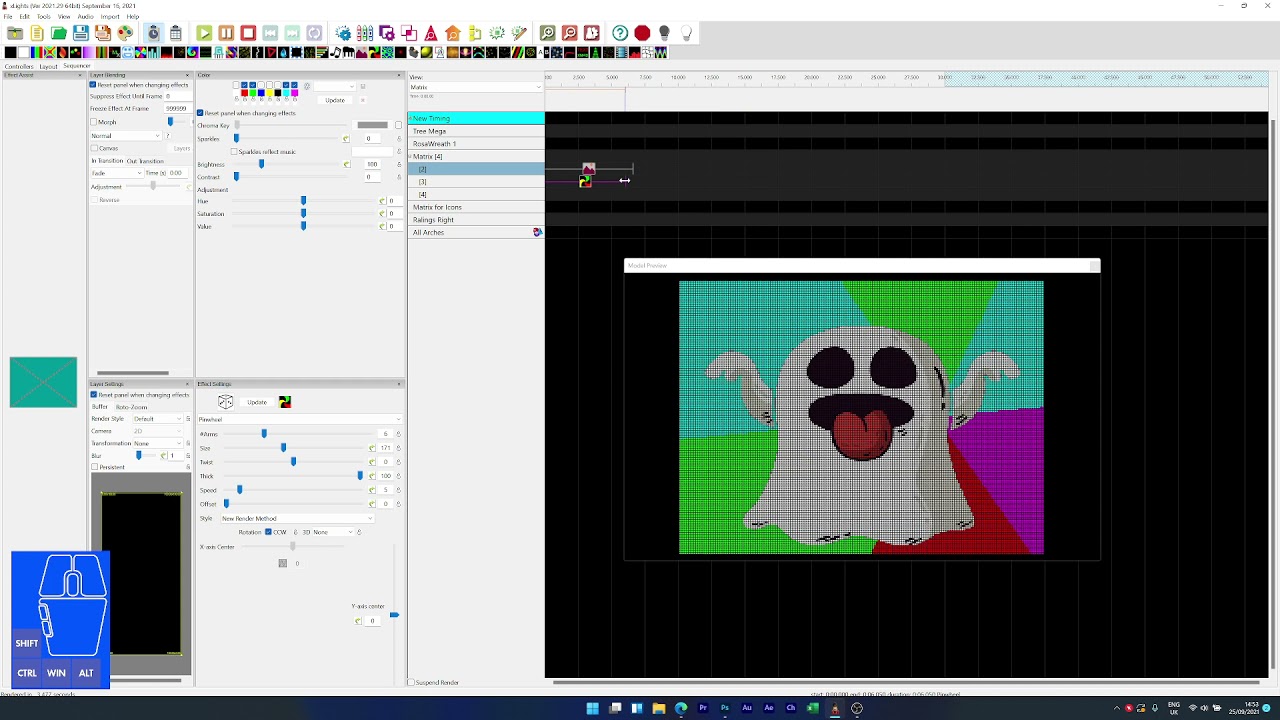Click the Zoom Out magnifier icon
Image resolution: width=1280 pixels, height=720 pixels.
click(570, 33)
